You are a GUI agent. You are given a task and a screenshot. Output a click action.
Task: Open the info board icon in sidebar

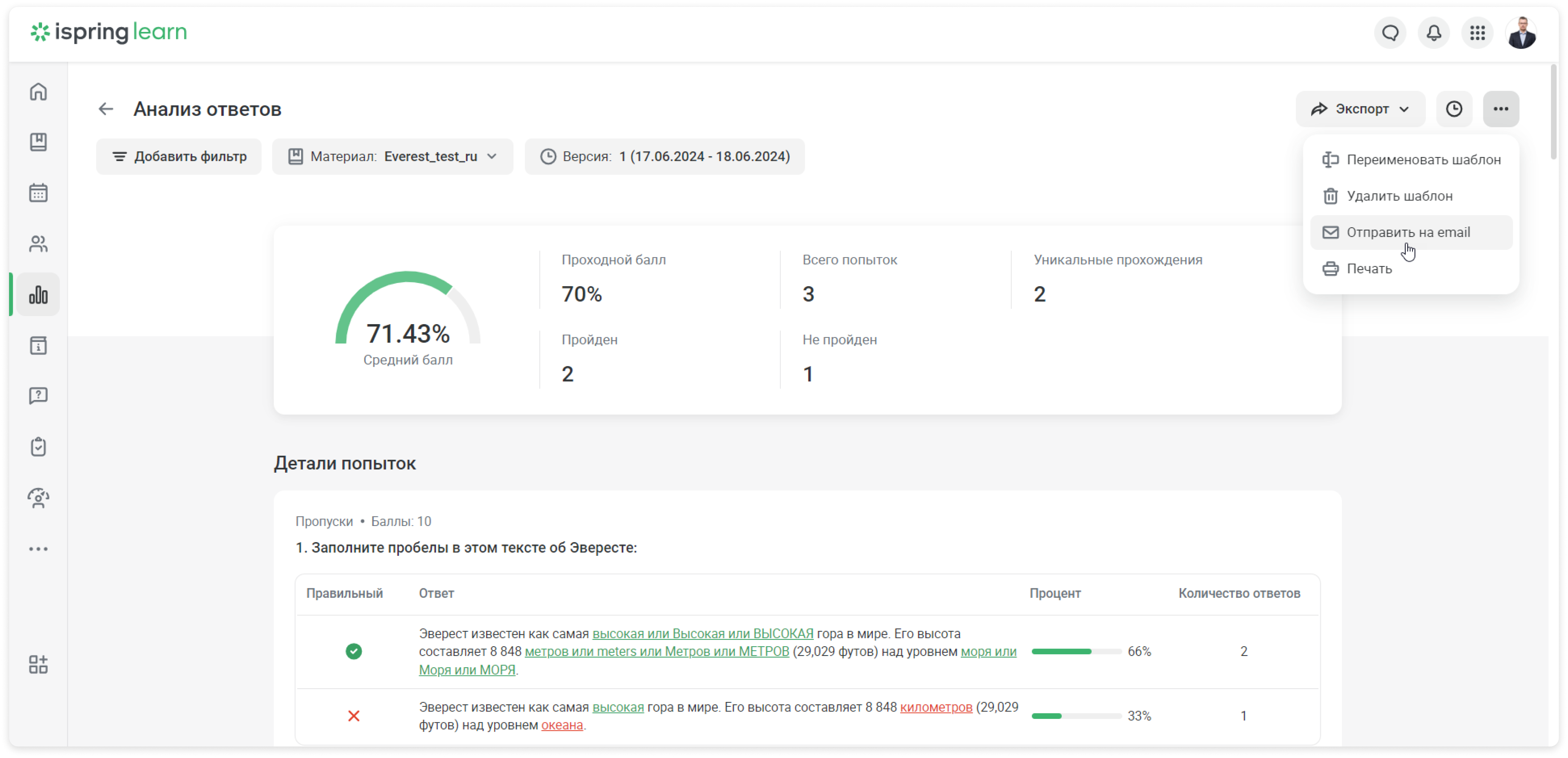point(38,345)
